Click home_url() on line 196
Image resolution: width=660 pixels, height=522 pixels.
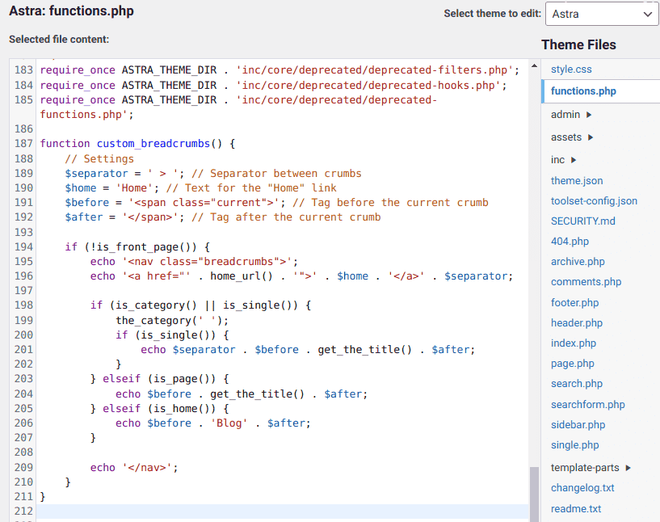242,276
